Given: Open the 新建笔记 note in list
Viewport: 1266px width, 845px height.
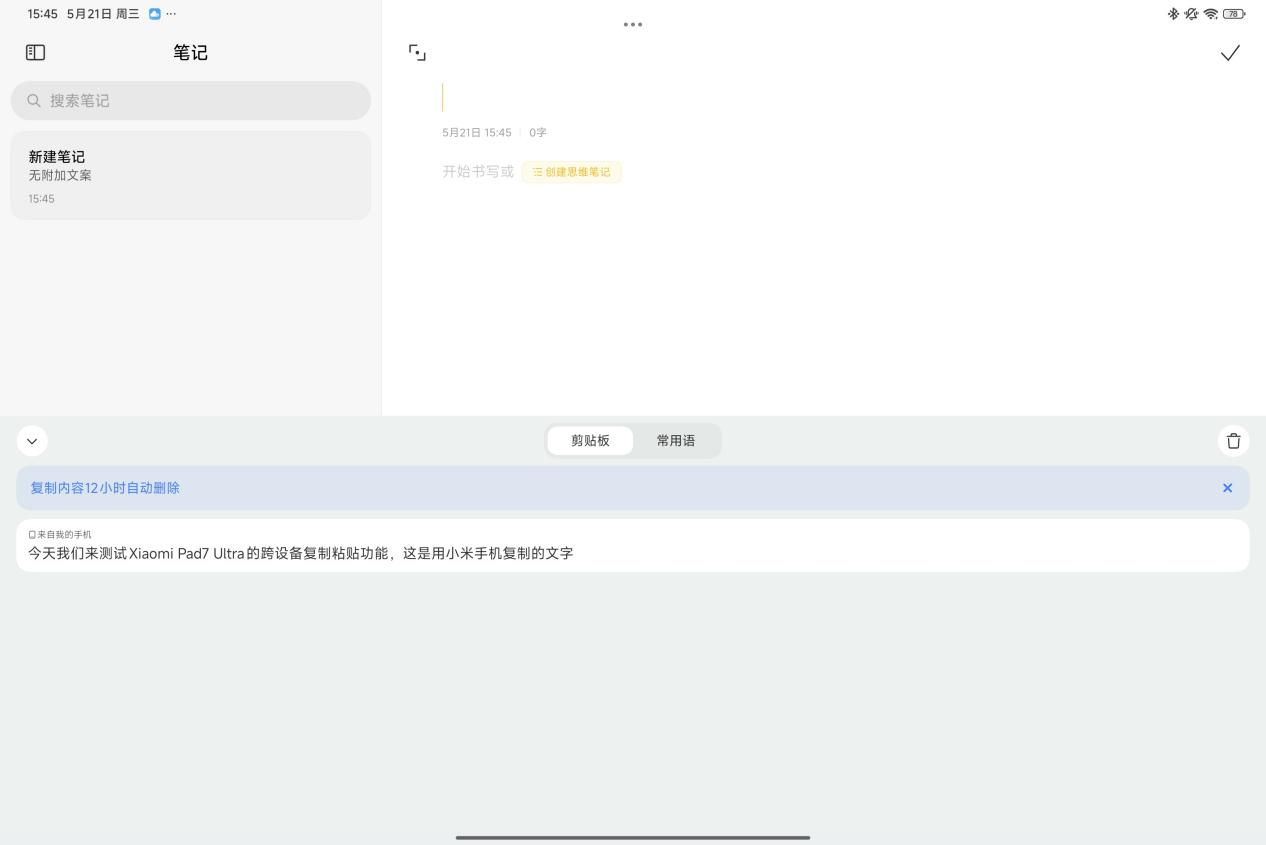Looking at the screenshot, I should 191,175.
